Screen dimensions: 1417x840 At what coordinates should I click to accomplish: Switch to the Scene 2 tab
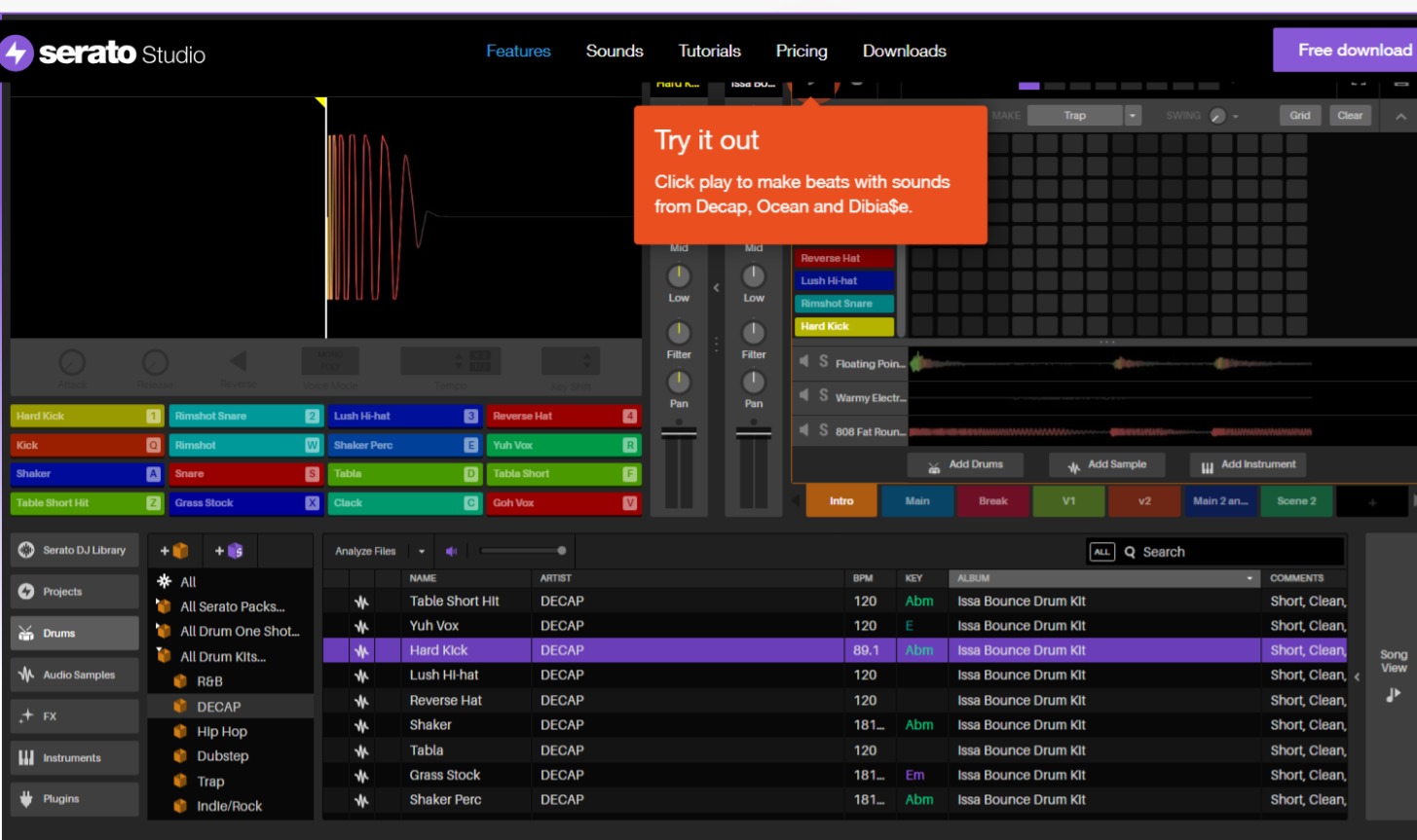pyautogui.click(x=1296, y=501)
